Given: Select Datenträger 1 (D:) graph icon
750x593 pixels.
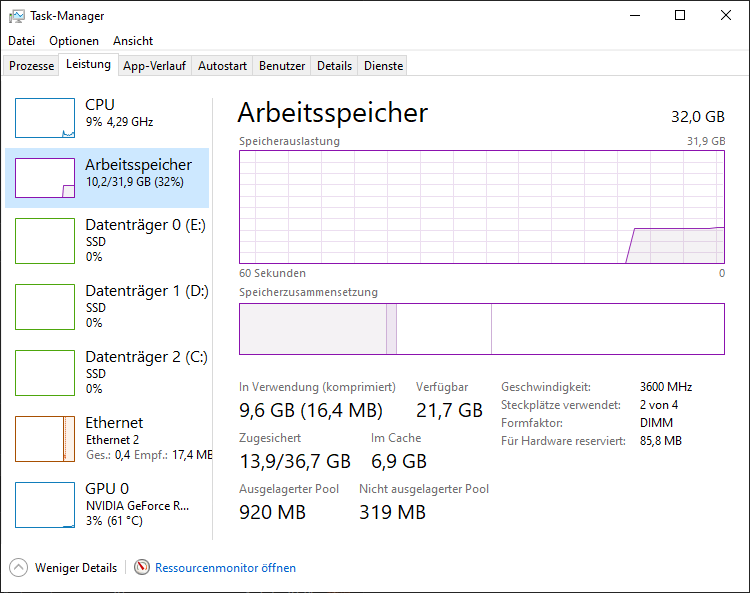Looking at the screenshot, I should tap(45, 307).
